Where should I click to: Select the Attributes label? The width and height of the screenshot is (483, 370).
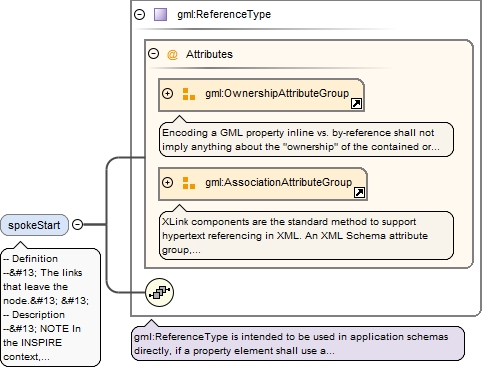coord(209,54)
